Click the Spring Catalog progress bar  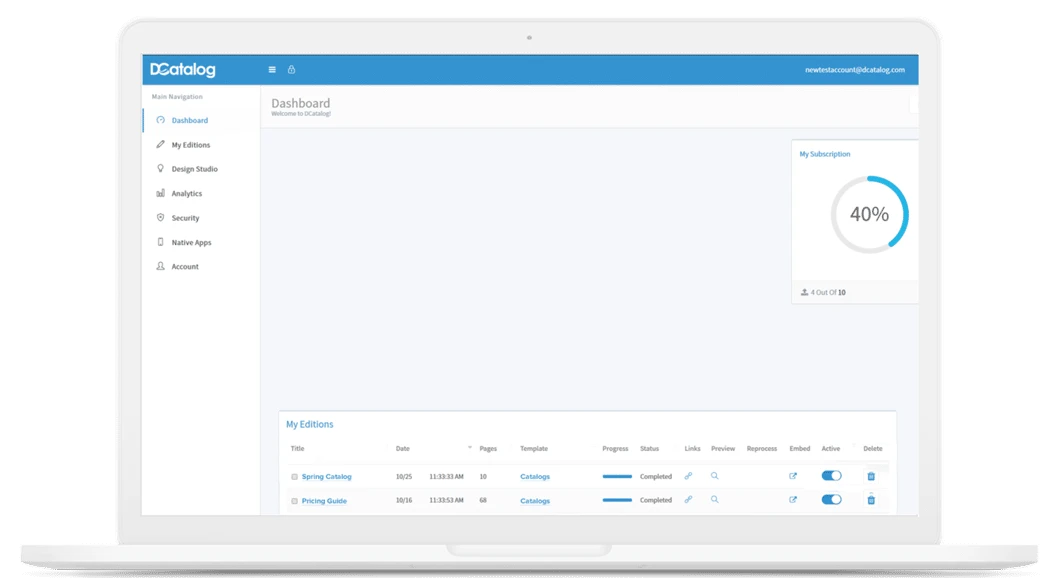coord(615,475)
